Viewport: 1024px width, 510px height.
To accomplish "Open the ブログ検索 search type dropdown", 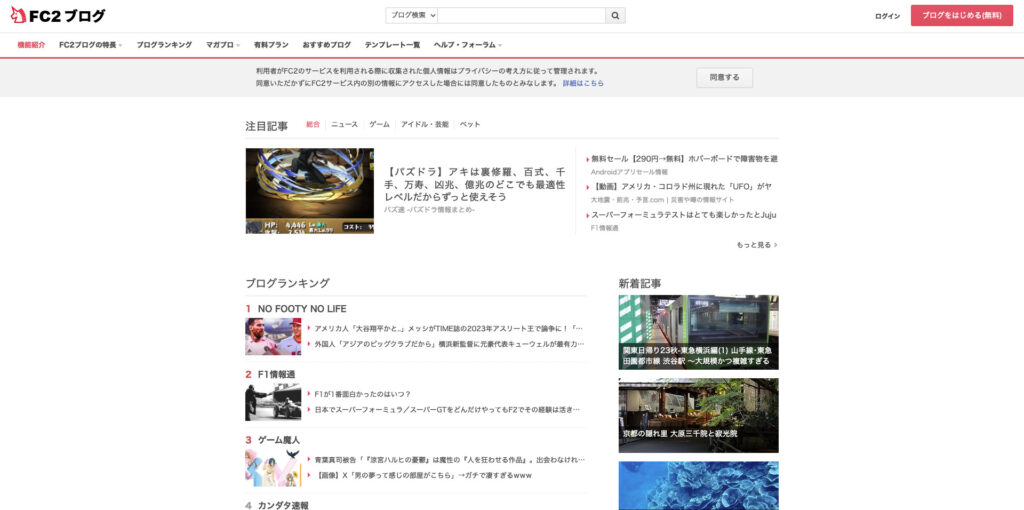I will [411, 16].
